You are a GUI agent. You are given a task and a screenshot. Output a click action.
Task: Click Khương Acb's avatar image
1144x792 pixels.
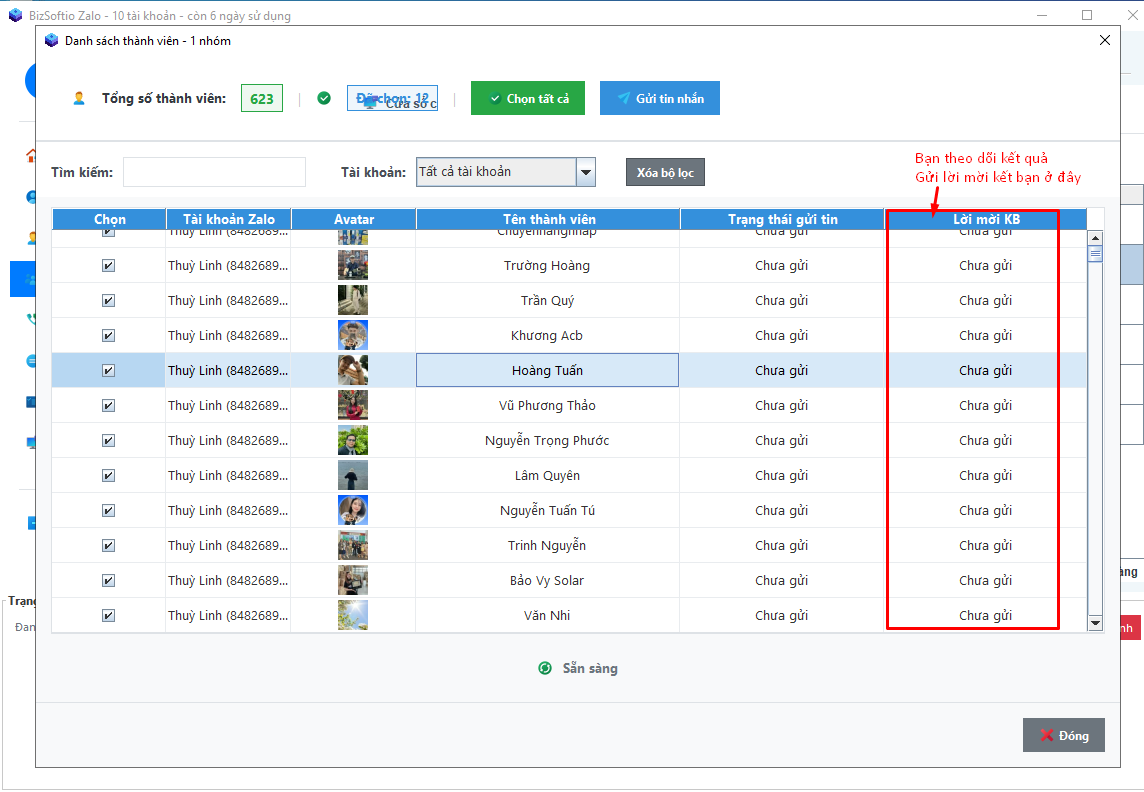tap(353, 336)
